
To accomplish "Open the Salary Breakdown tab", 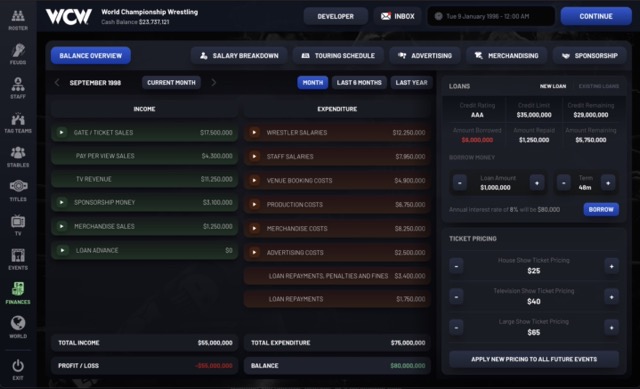I will 239,56.
